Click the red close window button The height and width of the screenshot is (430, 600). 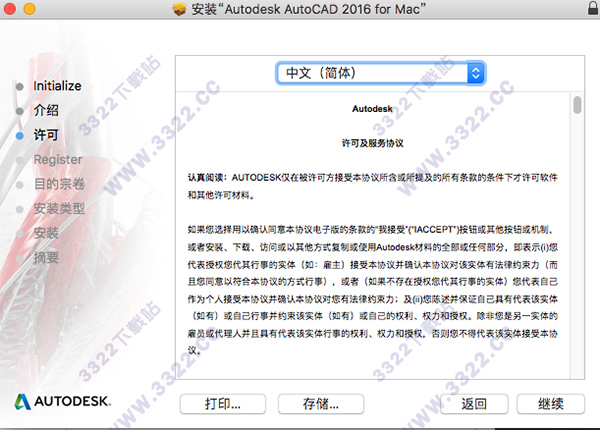point(9,8)
